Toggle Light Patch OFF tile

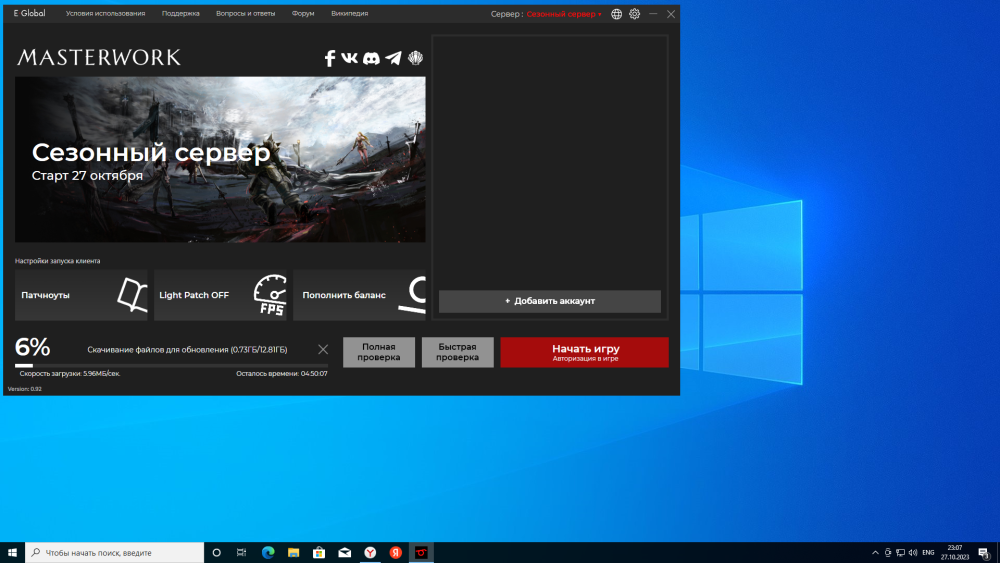(220, 295)
